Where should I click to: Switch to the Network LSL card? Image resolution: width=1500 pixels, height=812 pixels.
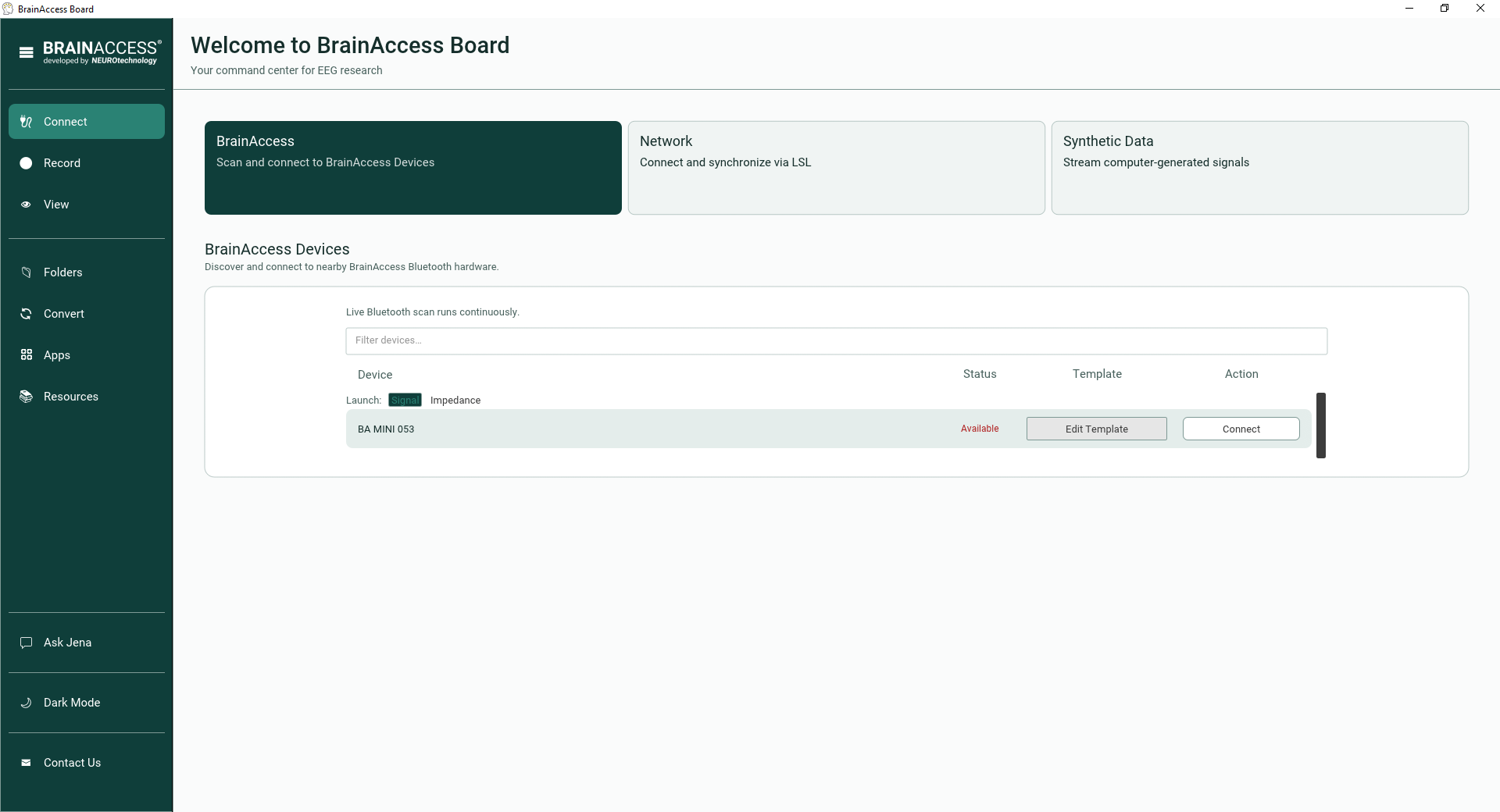(837, 168)
